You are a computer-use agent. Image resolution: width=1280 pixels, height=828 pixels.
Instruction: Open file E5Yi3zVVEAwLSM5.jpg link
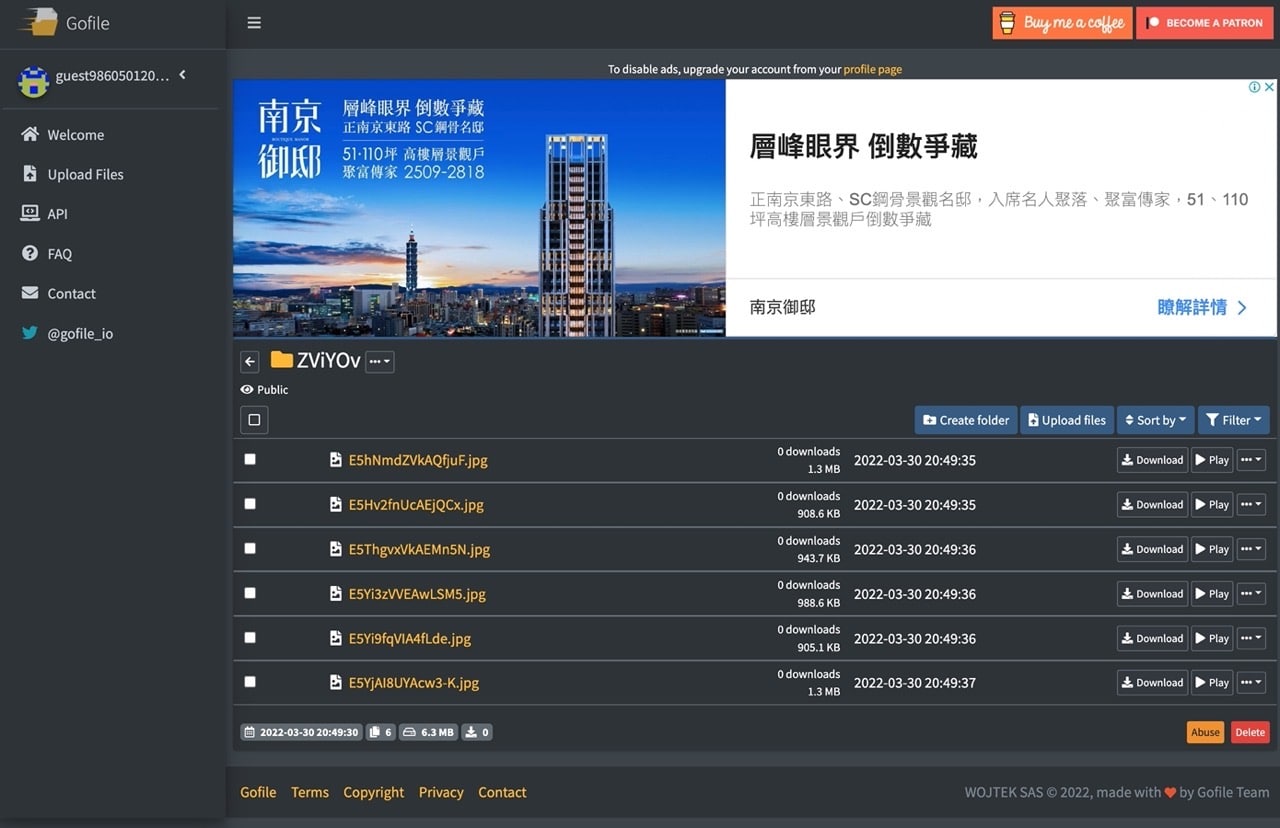click(417, 594)
